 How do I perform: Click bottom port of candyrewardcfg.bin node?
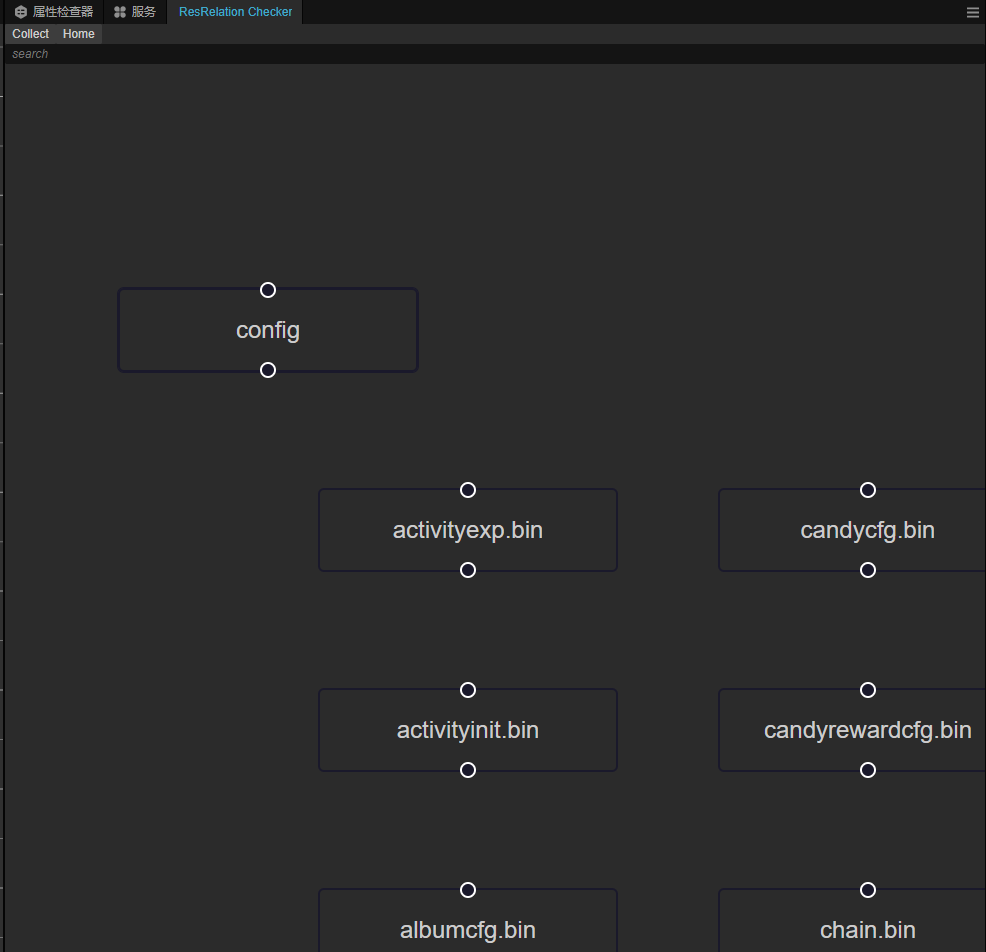click(x=868, y=770)
